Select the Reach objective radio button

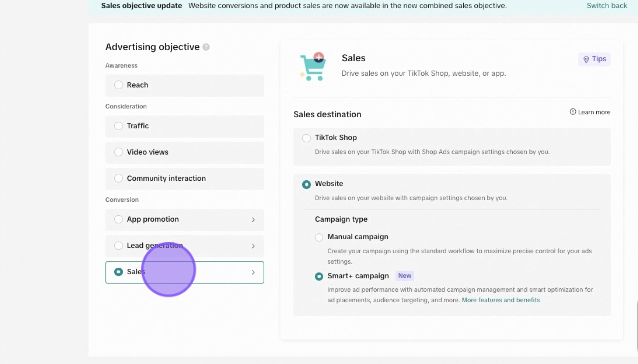coord(118,85)
